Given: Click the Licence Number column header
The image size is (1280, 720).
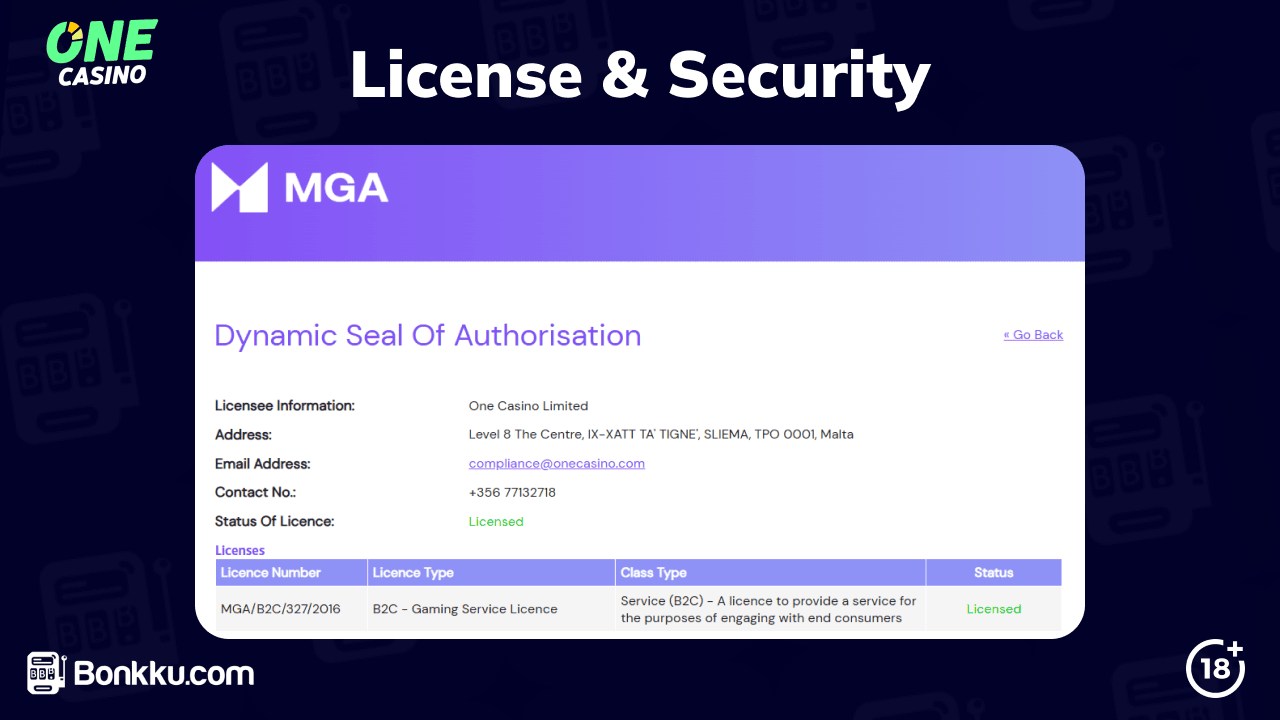Looking at the screenshot, I should (x=292, y=572).
